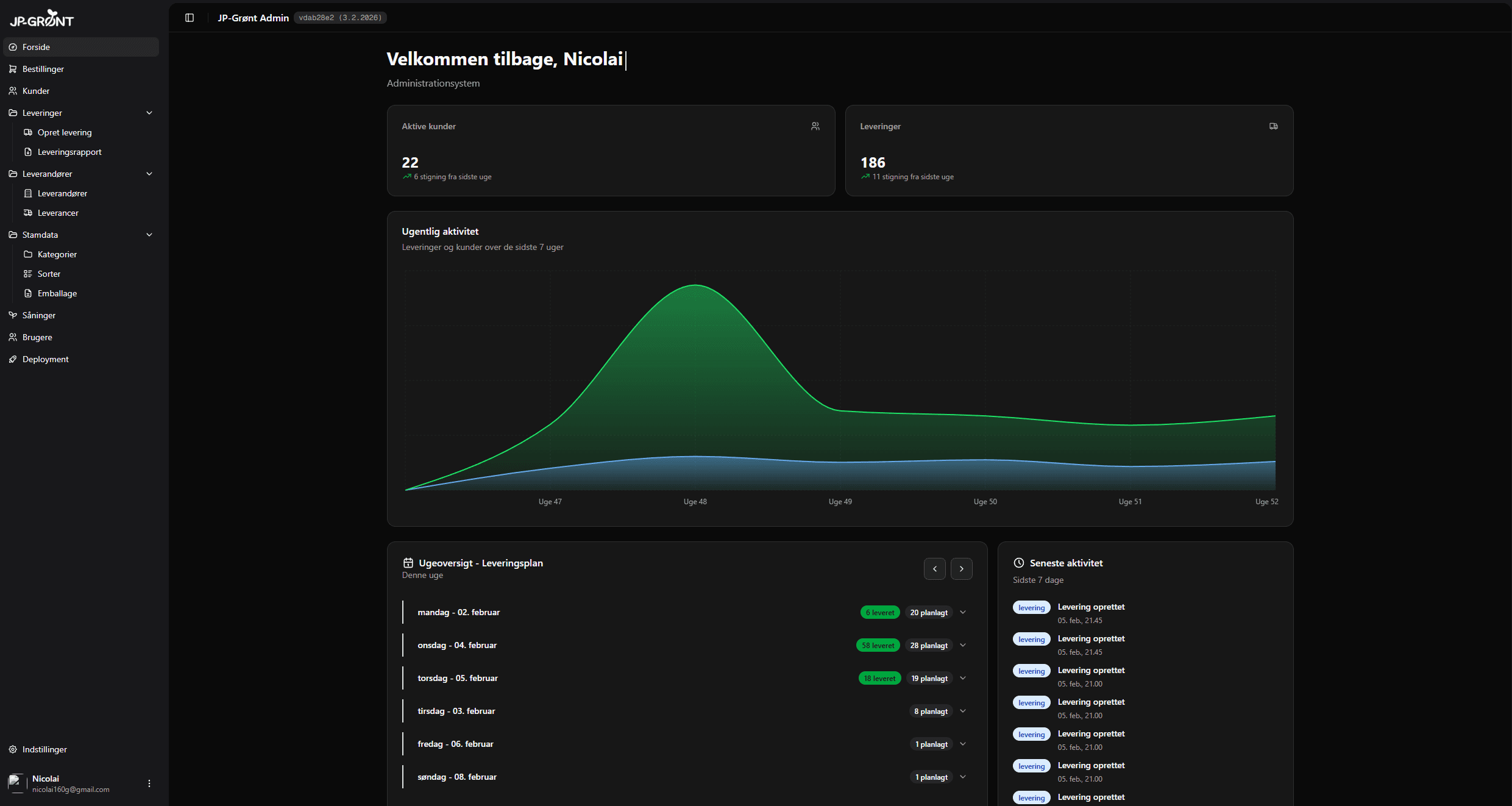Click the Deployment rocket icon
The height and width of the screenshot is (806, 1512).
13,359
